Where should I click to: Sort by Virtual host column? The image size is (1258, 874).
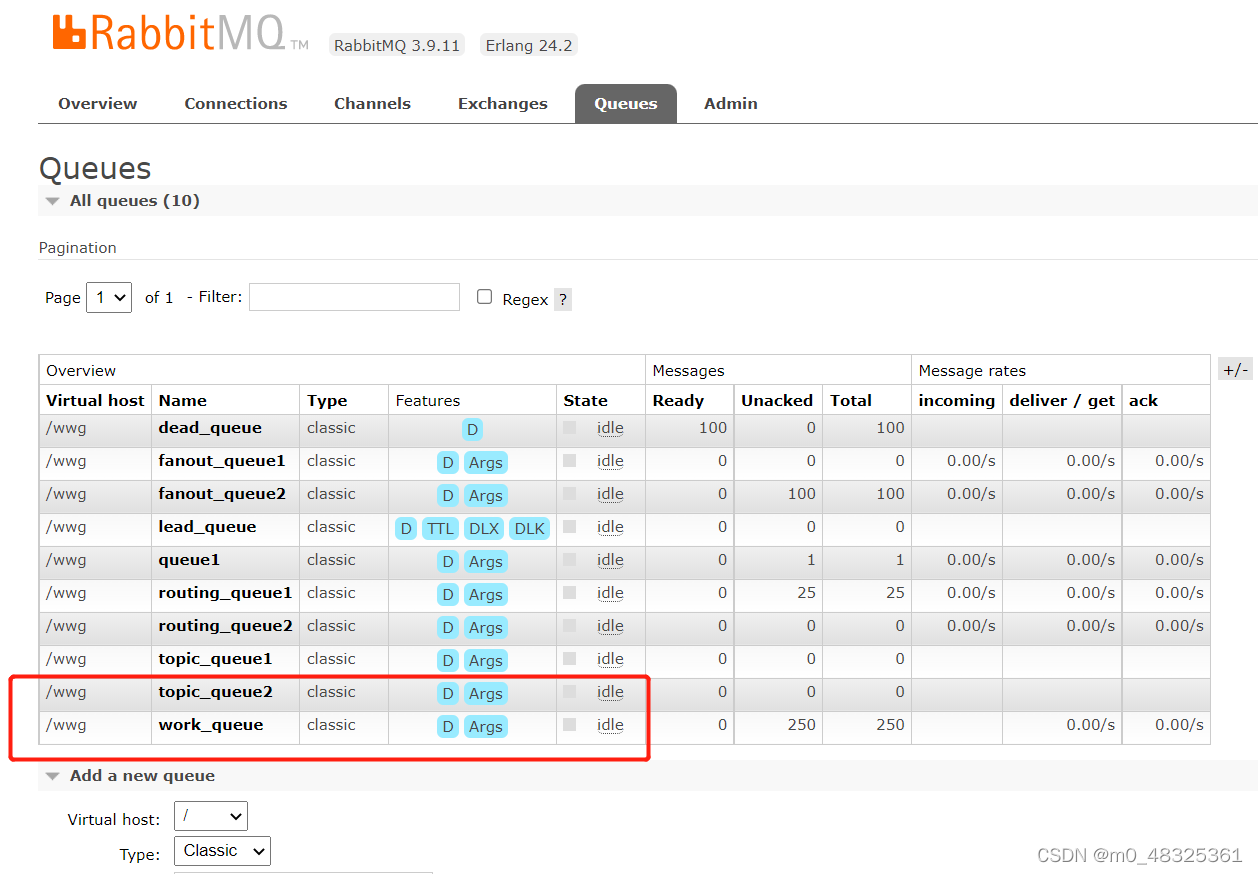(95, 400)
